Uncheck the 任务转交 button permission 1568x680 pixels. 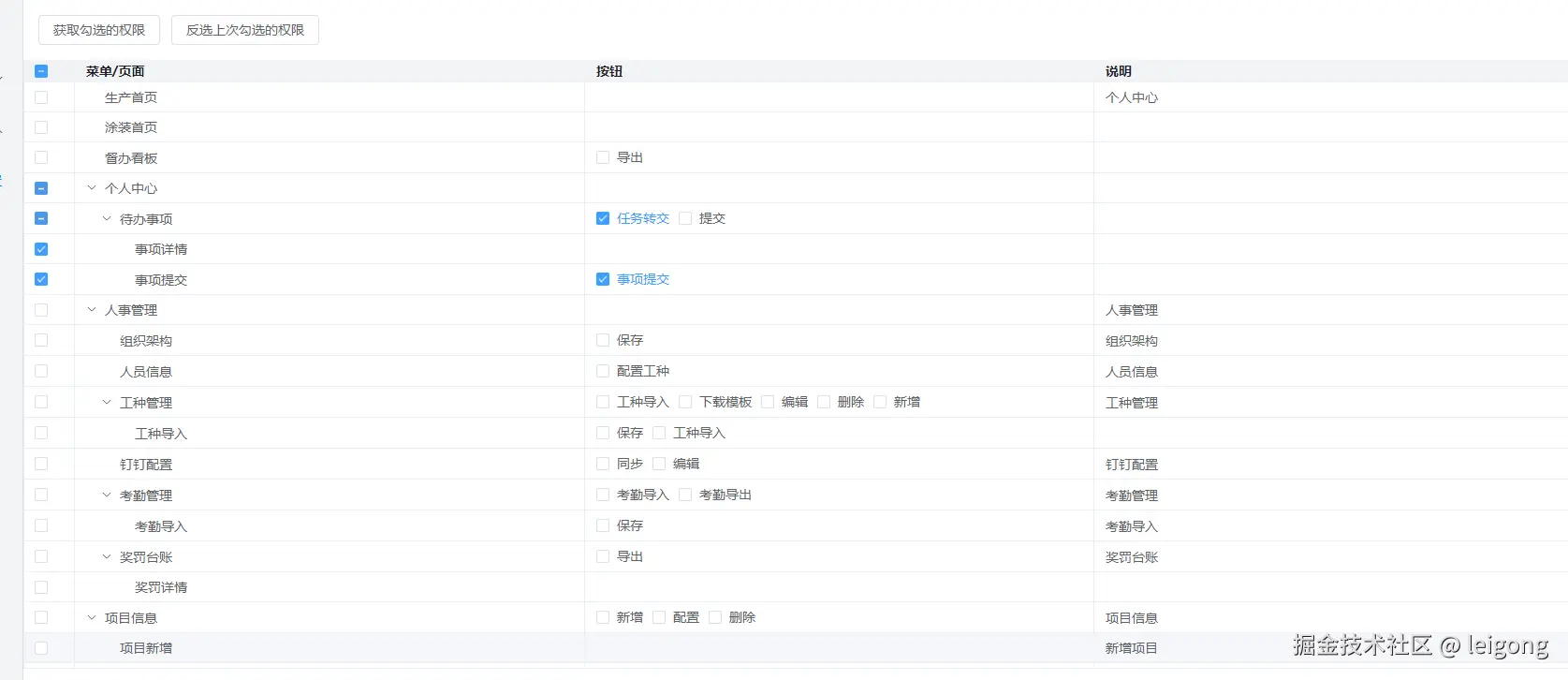coord(603,218)
